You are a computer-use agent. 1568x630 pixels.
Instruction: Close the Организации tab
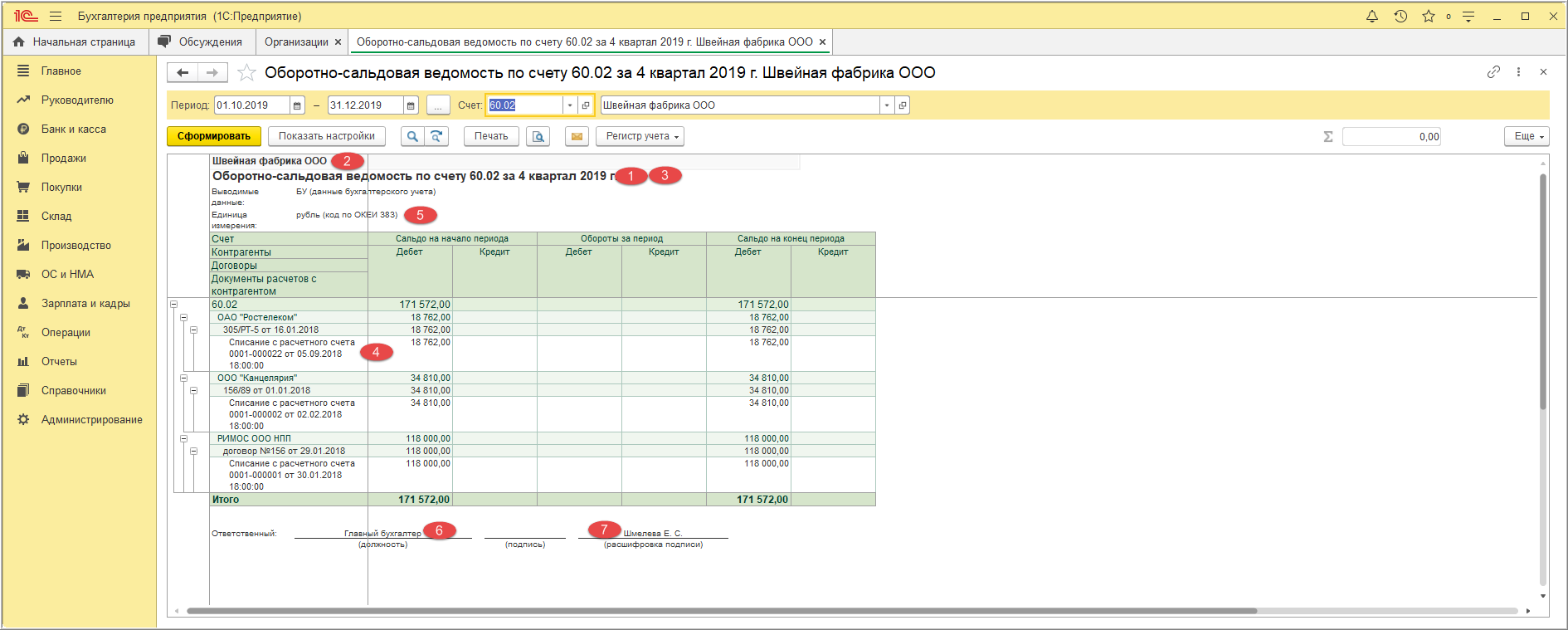338,42
